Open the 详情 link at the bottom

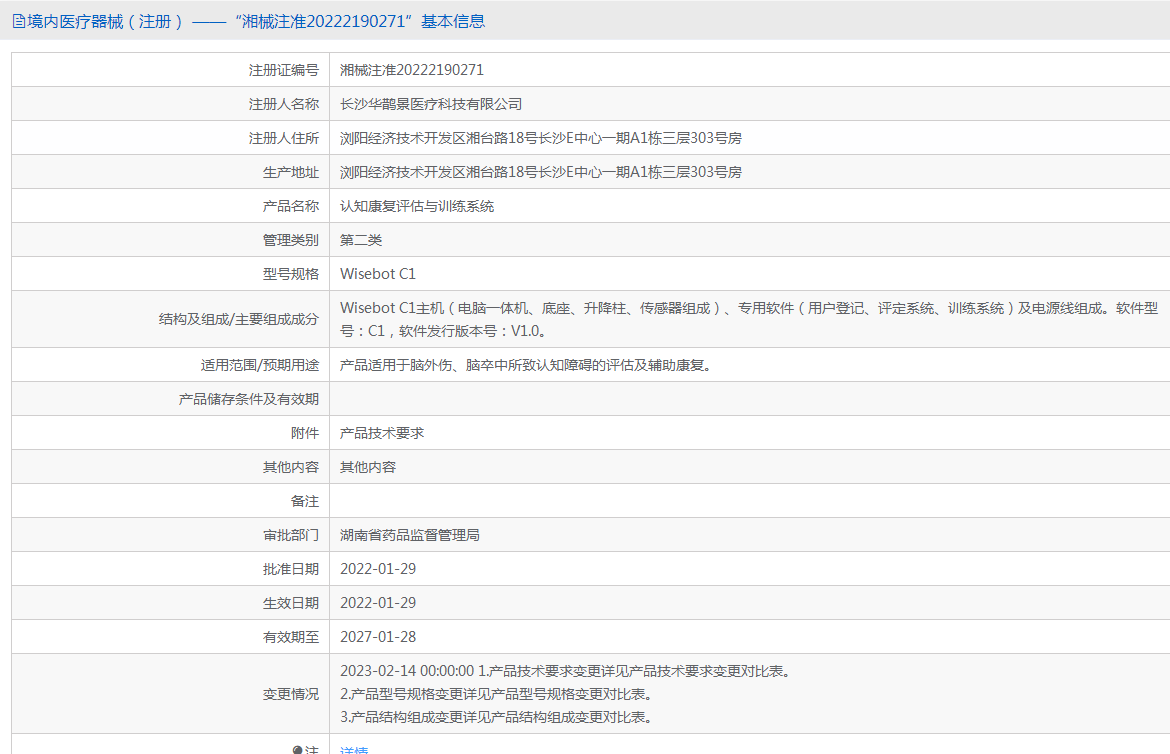pos(354,750)
